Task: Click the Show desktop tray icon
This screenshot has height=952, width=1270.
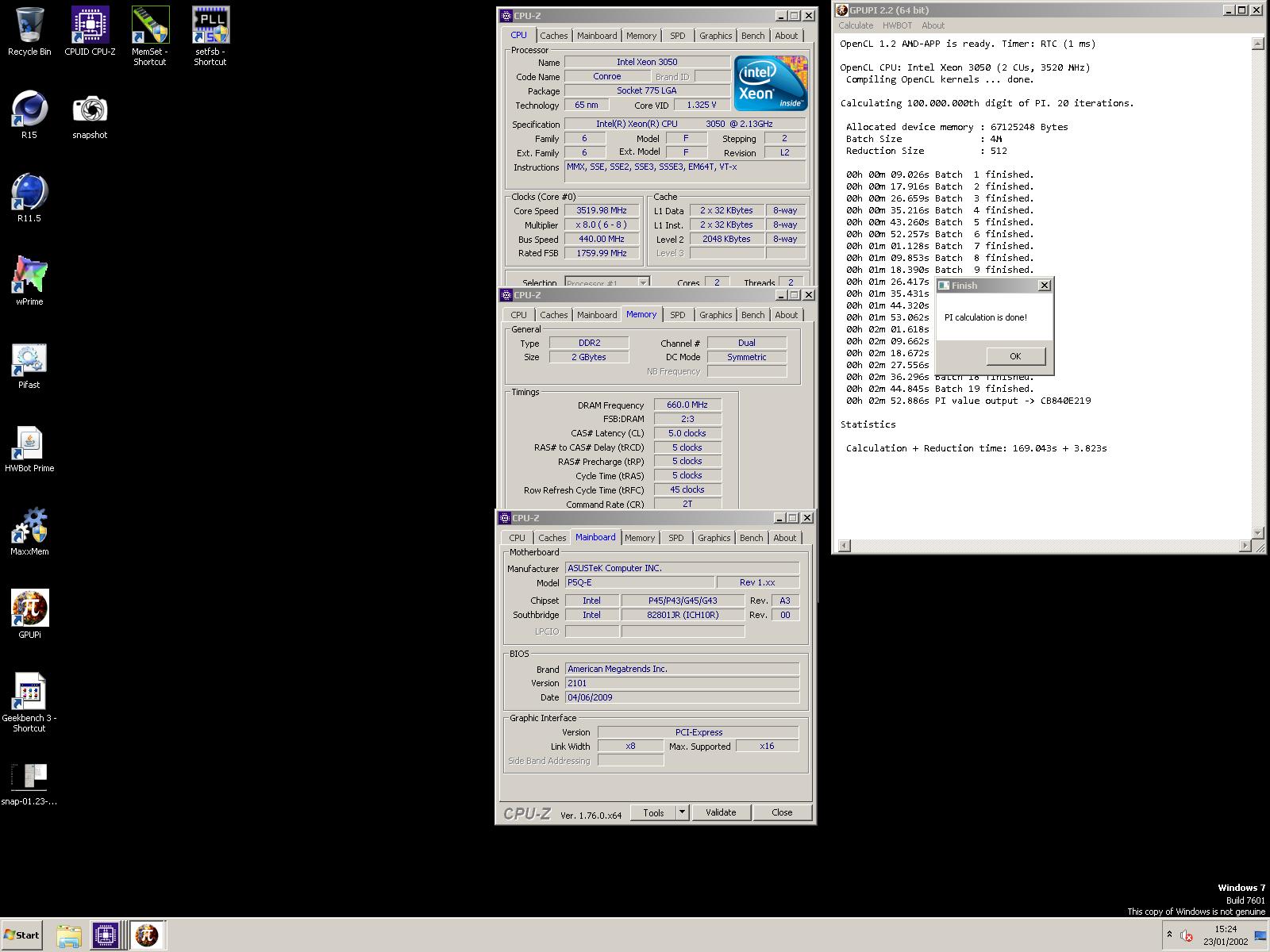Action: click(x=1260, y=935)
